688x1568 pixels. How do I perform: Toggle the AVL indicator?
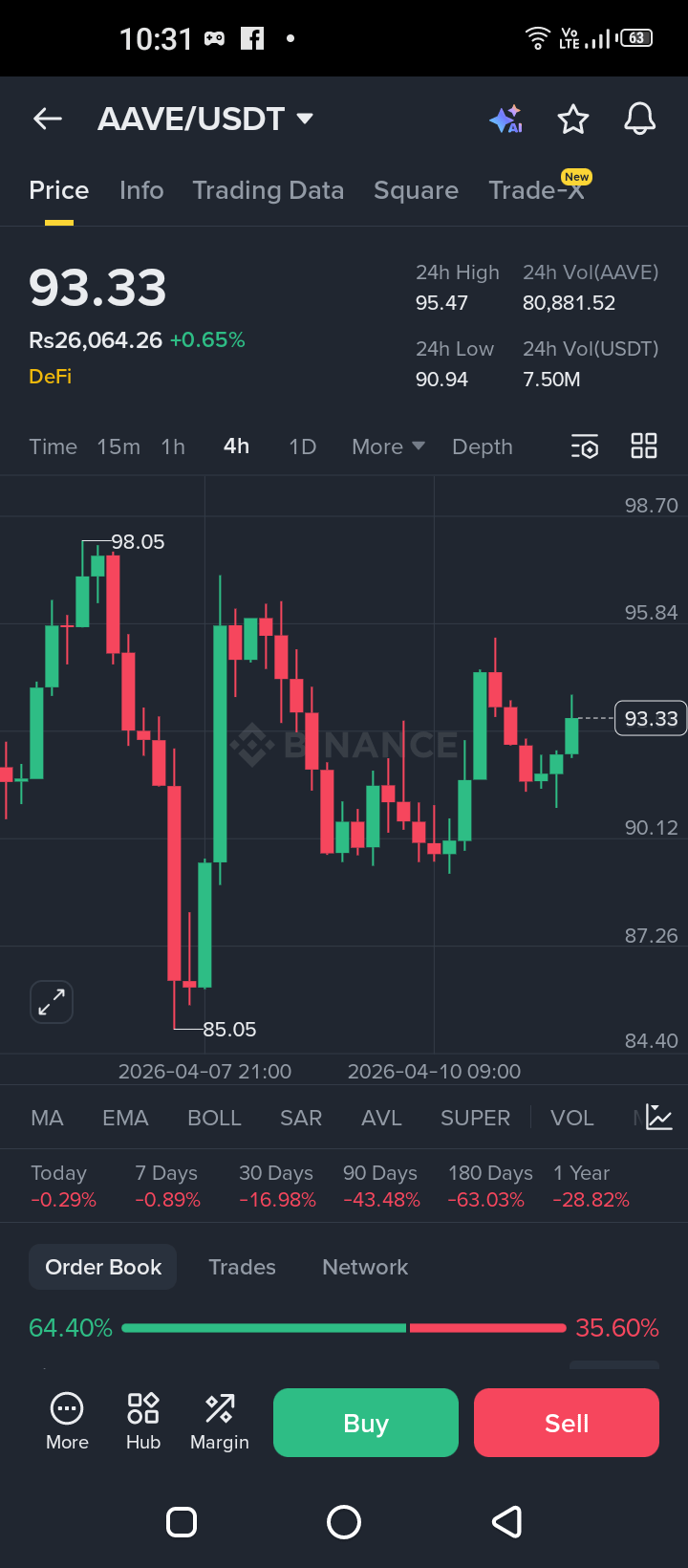click(x=381, y=1118)
